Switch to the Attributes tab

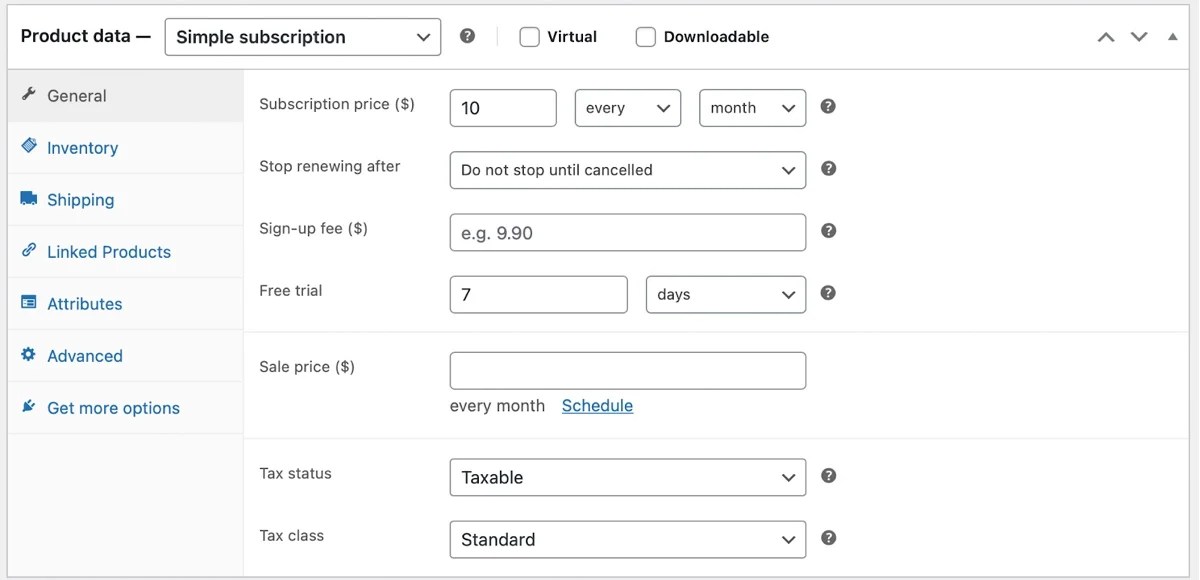click(84, 303)
